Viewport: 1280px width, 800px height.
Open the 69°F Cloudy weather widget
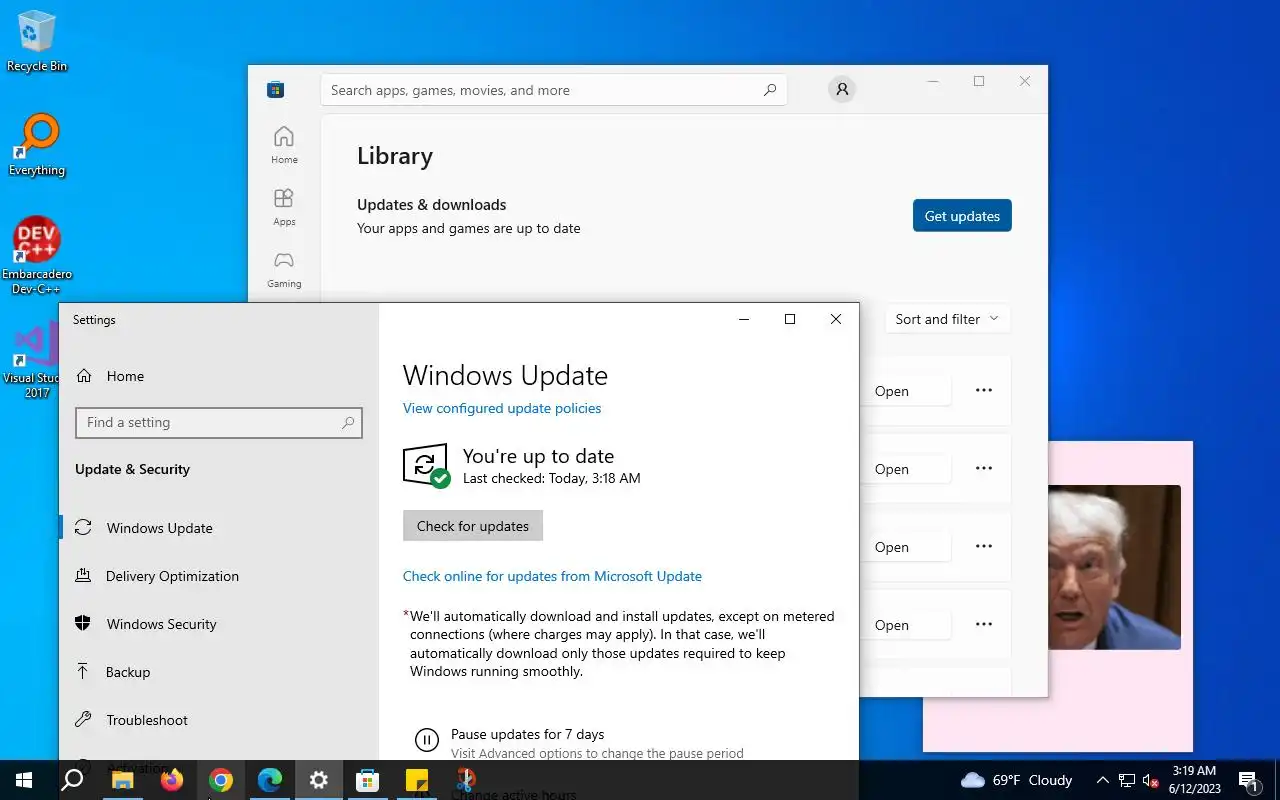click(x=1016, y=780)
